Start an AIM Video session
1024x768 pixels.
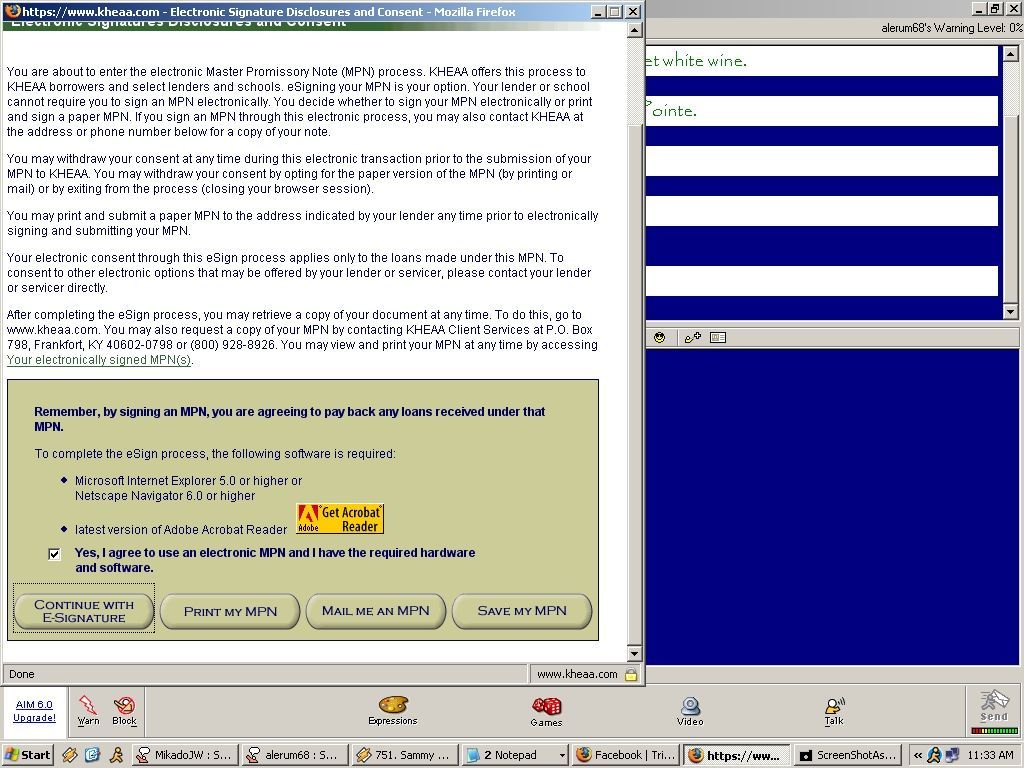click(690, 710)
